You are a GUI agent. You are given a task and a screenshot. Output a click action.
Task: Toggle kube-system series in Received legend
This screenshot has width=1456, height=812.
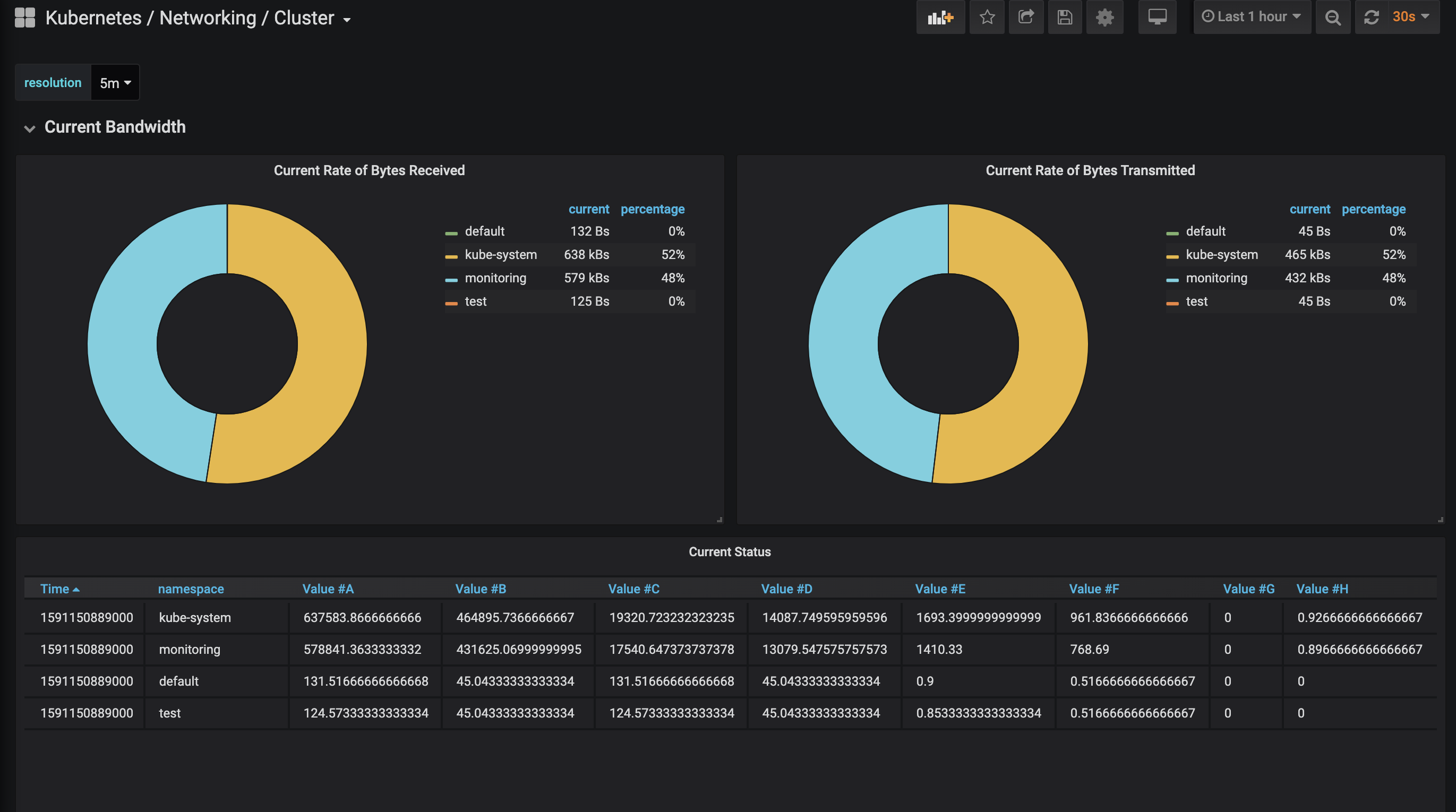[x=501, y=254]
